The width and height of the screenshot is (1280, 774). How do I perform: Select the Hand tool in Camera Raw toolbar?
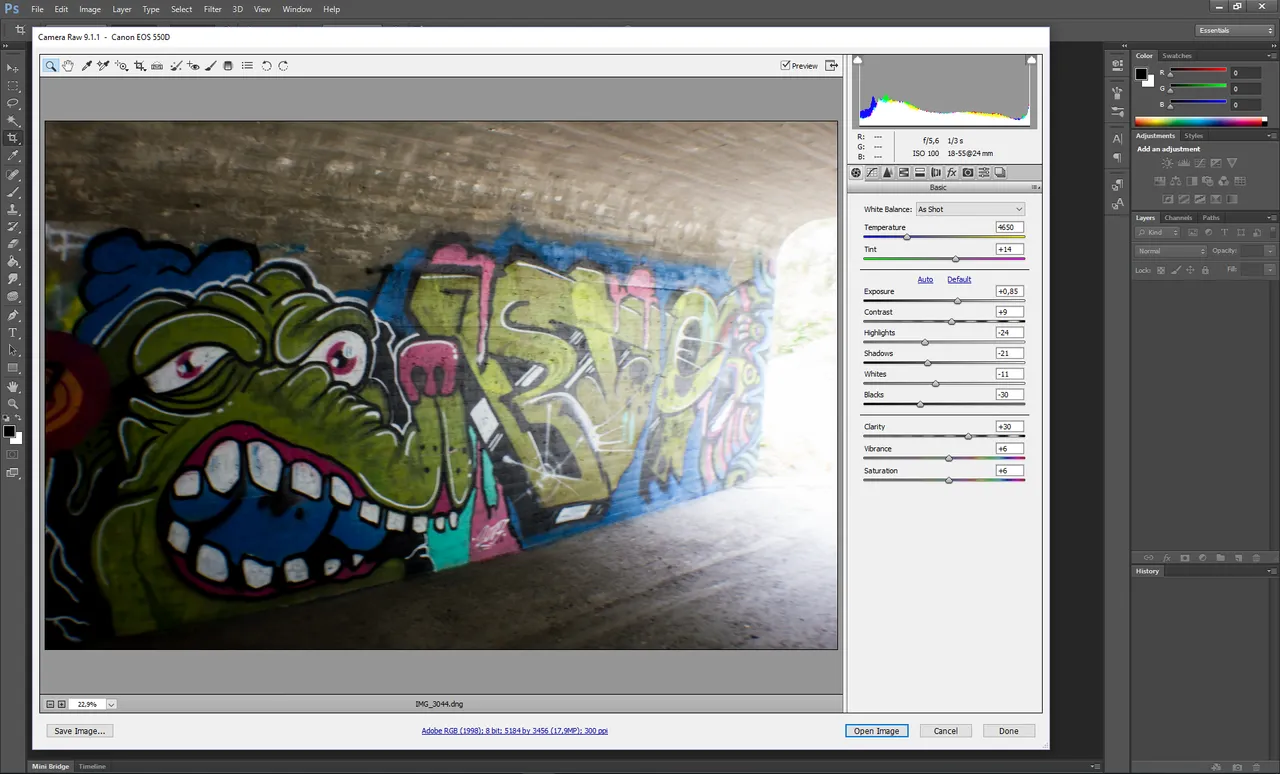pos(68,66)
